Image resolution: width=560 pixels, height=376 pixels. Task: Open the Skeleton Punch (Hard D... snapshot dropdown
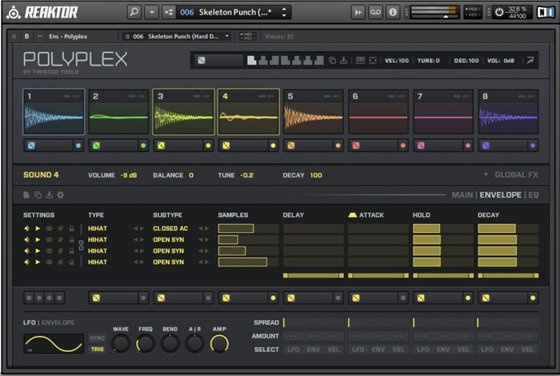[x=177, y=36]
